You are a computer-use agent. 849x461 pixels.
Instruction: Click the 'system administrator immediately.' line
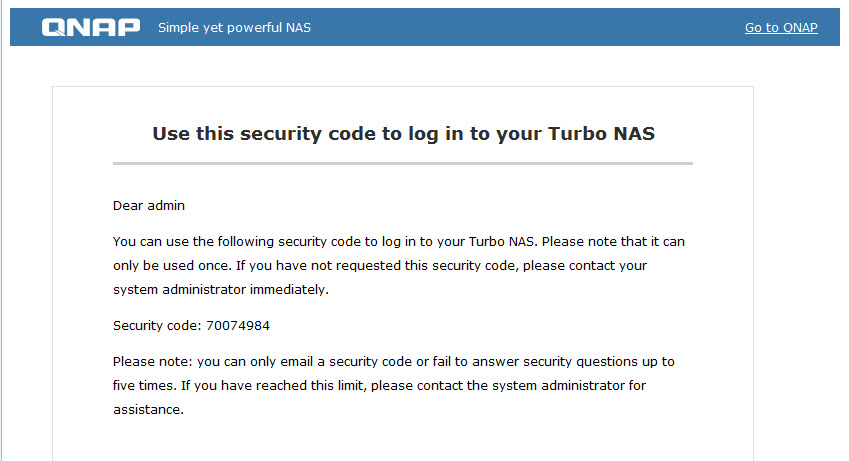(x=220, y=290)
